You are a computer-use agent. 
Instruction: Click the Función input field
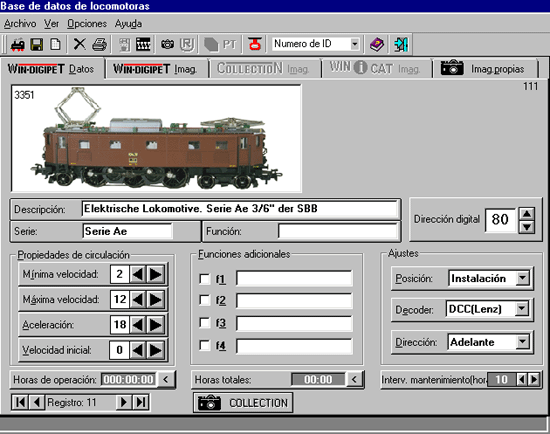click(338, 232)
